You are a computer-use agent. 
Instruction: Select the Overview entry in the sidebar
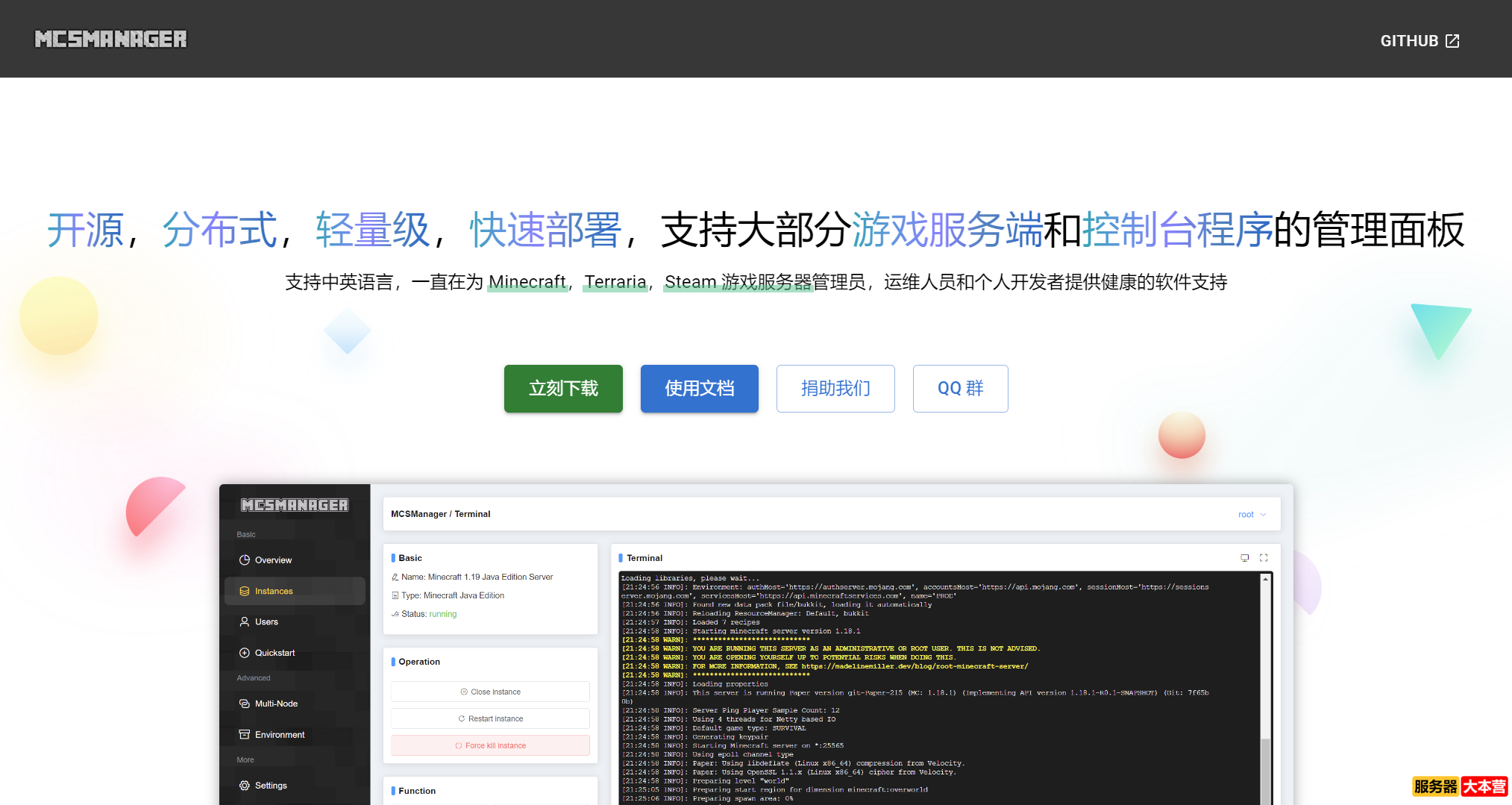pyautogui.click(x=245, y=560)
